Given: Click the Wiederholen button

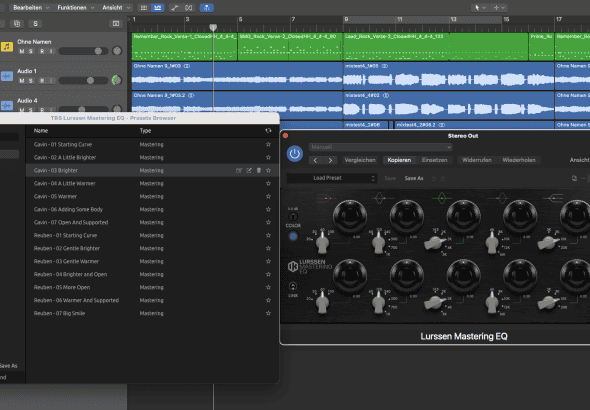Looking at the screenshot, I should pyautogui.click(x=519, y=160).
